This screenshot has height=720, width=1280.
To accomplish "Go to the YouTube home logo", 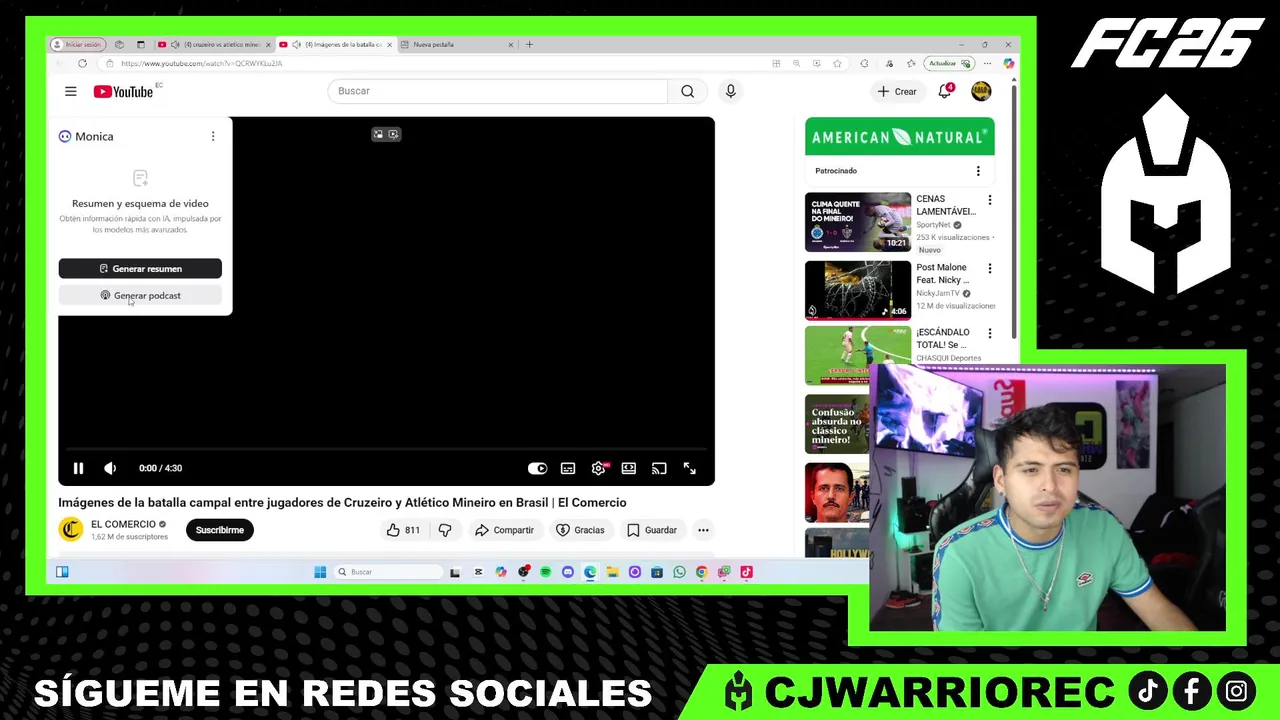I will tap(123, 91).
